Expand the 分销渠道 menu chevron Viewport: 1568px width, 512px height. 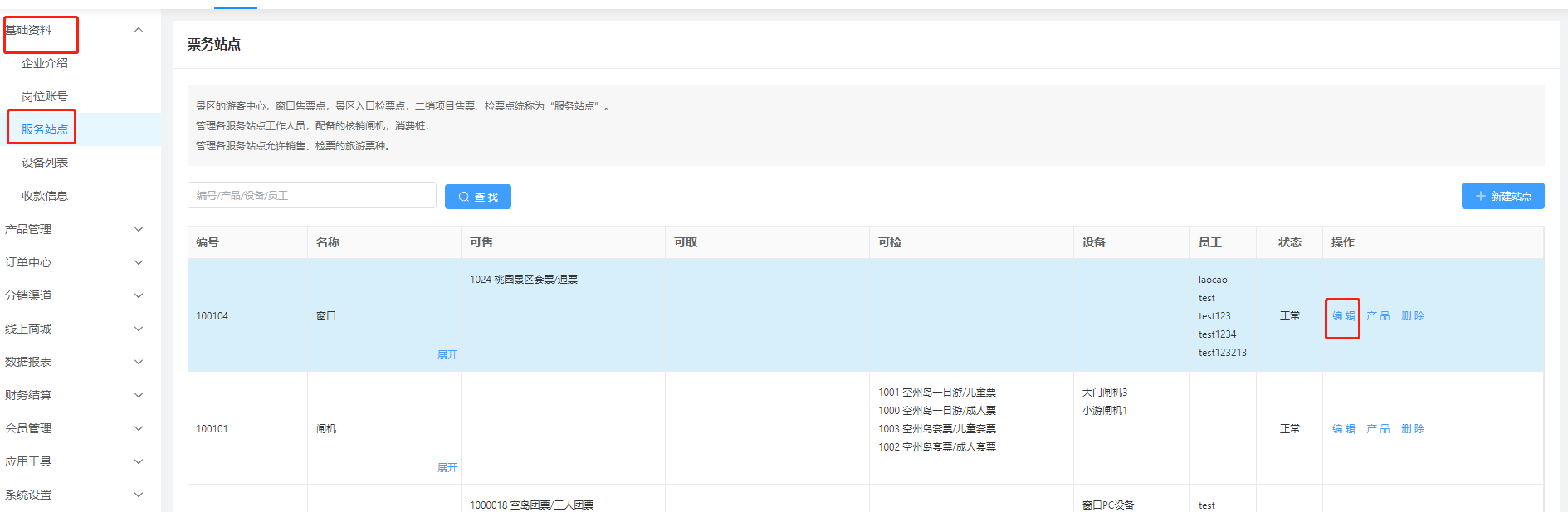click(x=139, y=295)
